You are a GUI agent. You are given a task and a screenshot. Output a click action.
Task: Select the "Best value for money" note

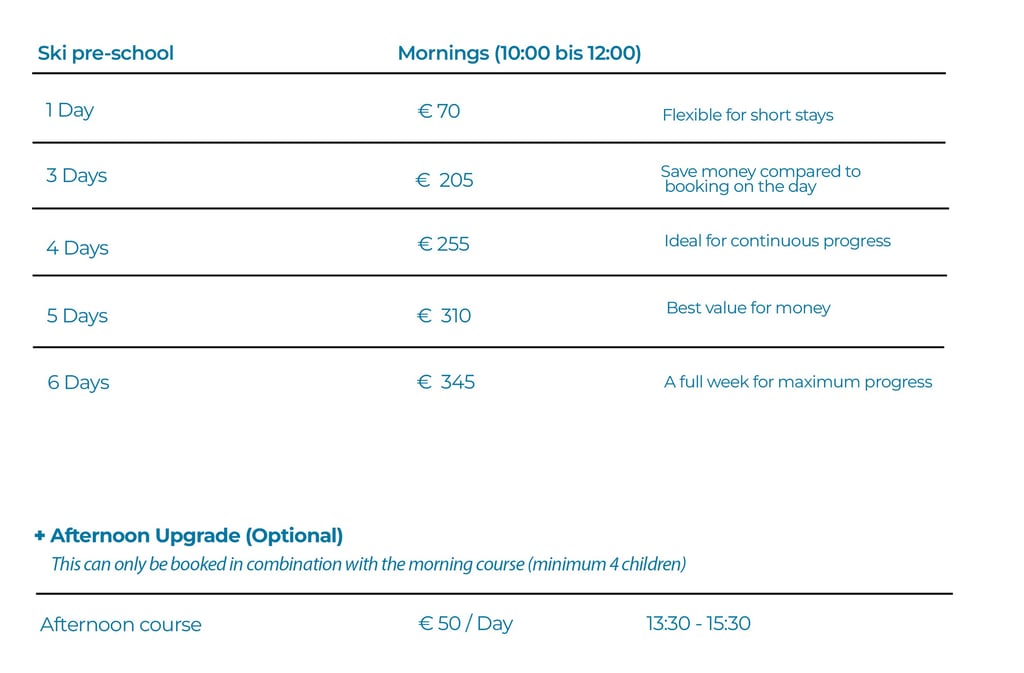(x=748, y=308)
